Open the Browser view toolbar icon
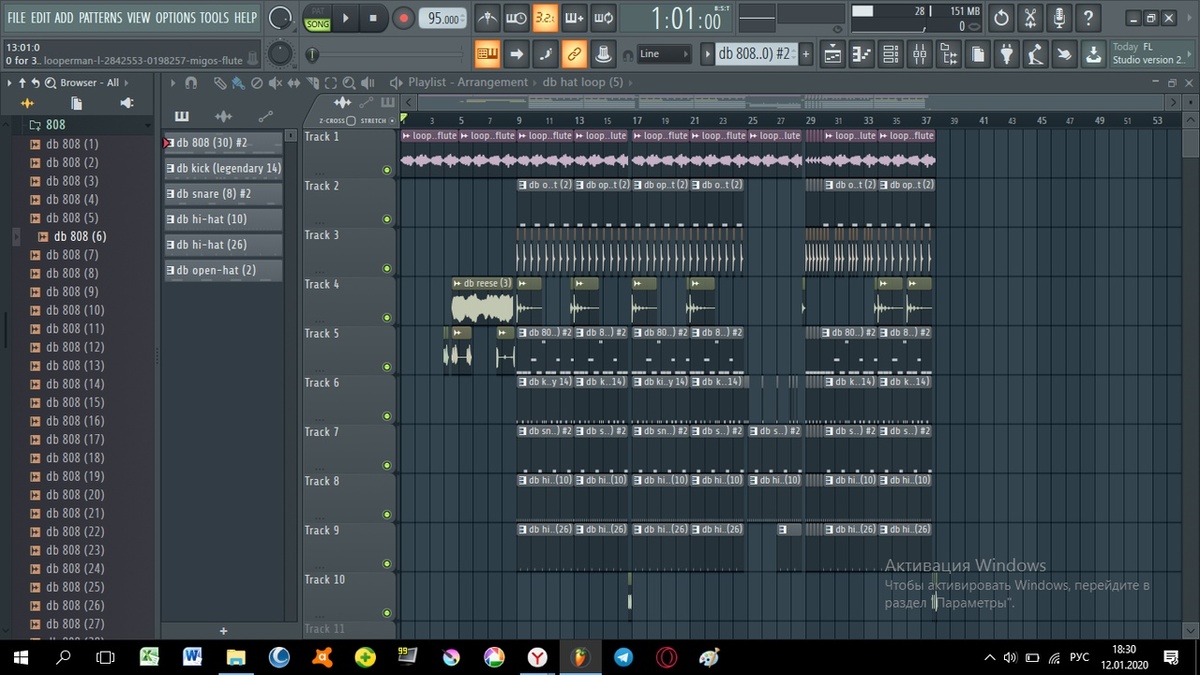Screen dimensions: 1200x675 click(x=949, y=54)
